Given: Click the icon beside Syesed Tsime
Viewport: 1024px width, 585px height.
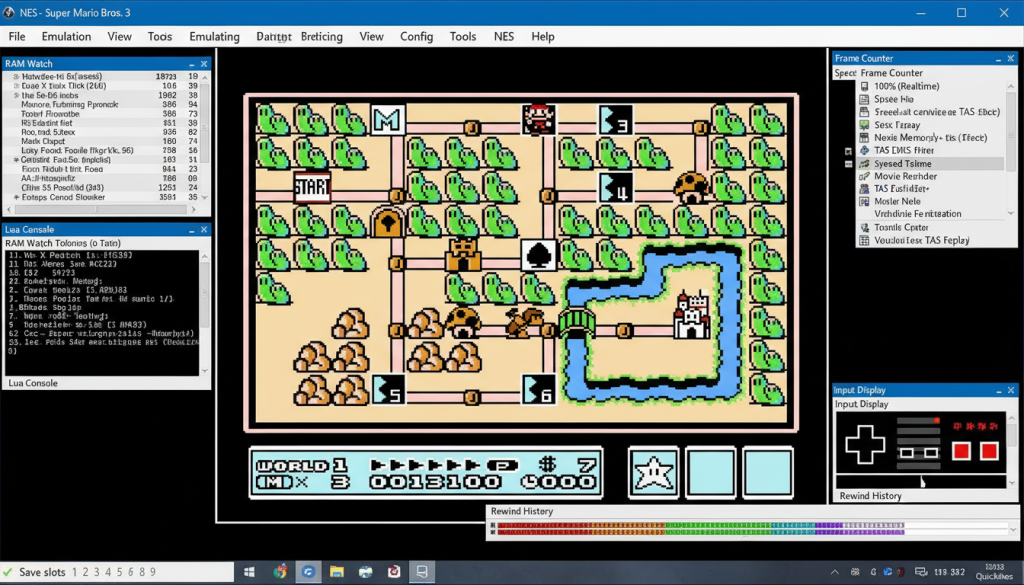Looking at the screenshot, I should [x=865, y=164].
